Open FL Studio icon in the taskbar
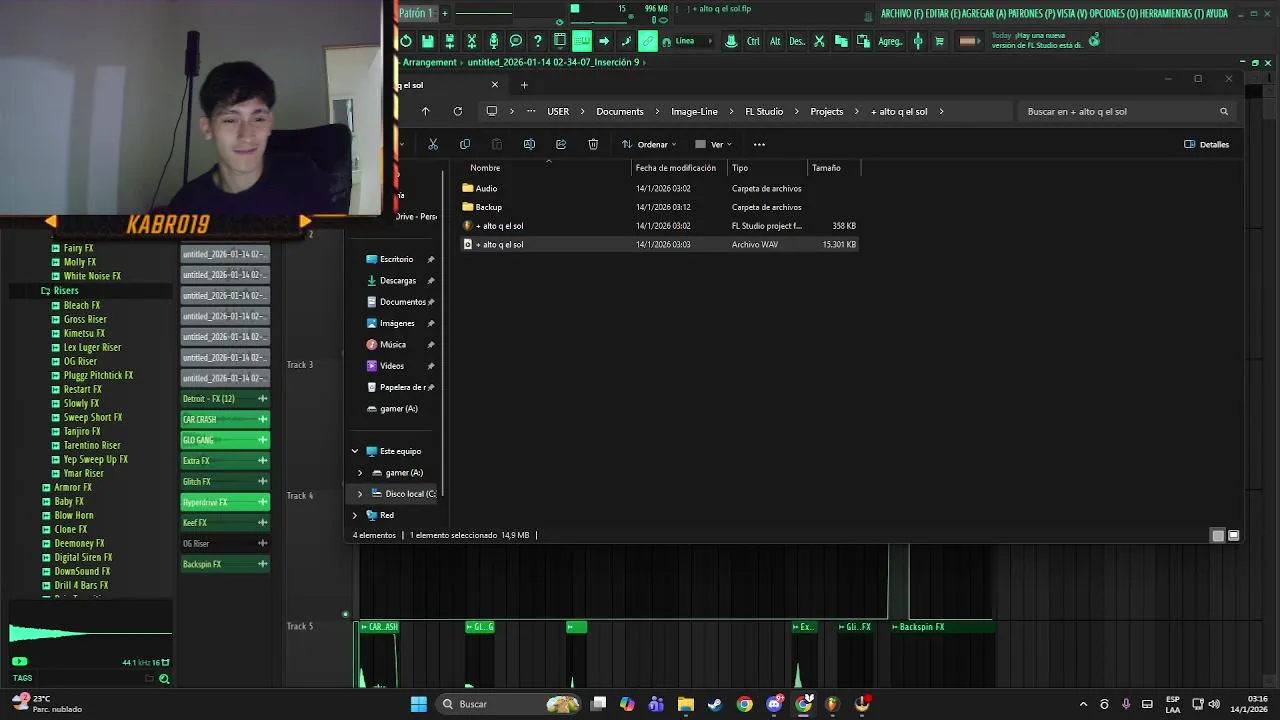This screenshot has height=720, width=1280. click(832, 704)
